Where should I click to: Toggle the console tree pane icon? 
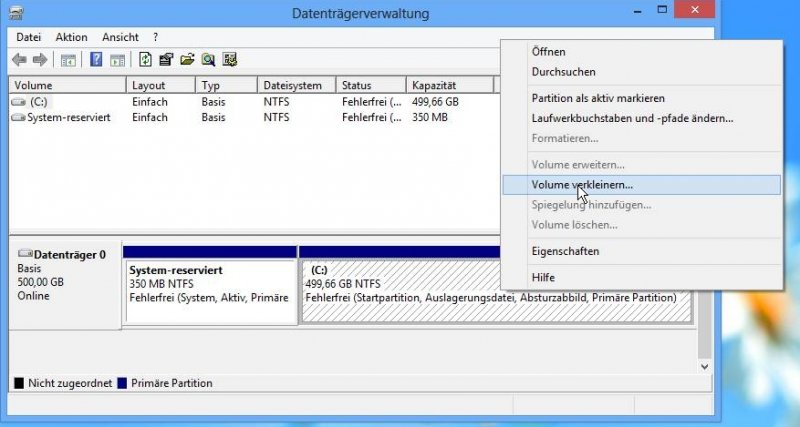68,60
